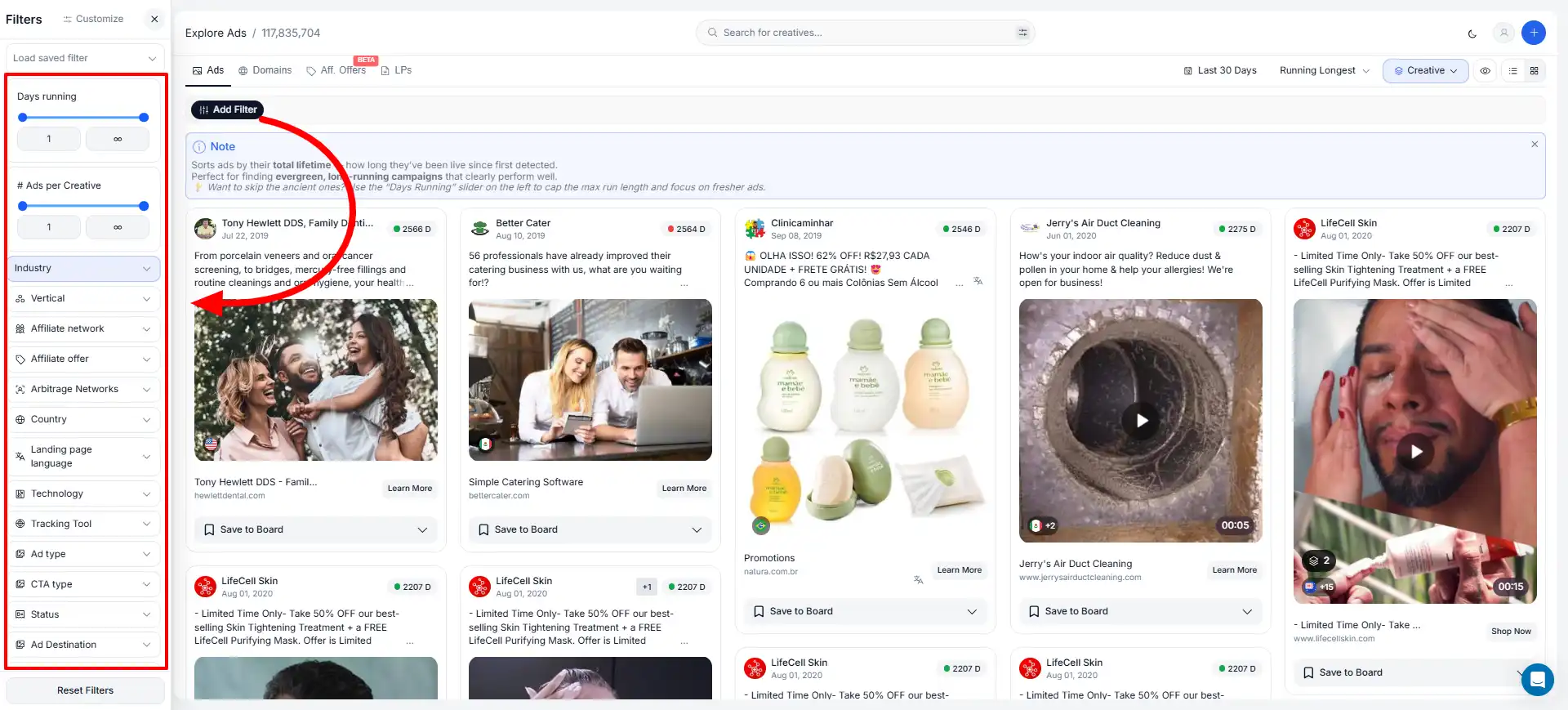Viewport: 1568px width, 710px height.
Task: Save Jerry's Air Duct Cleaning ad to board
Action: pos(1140,611)
